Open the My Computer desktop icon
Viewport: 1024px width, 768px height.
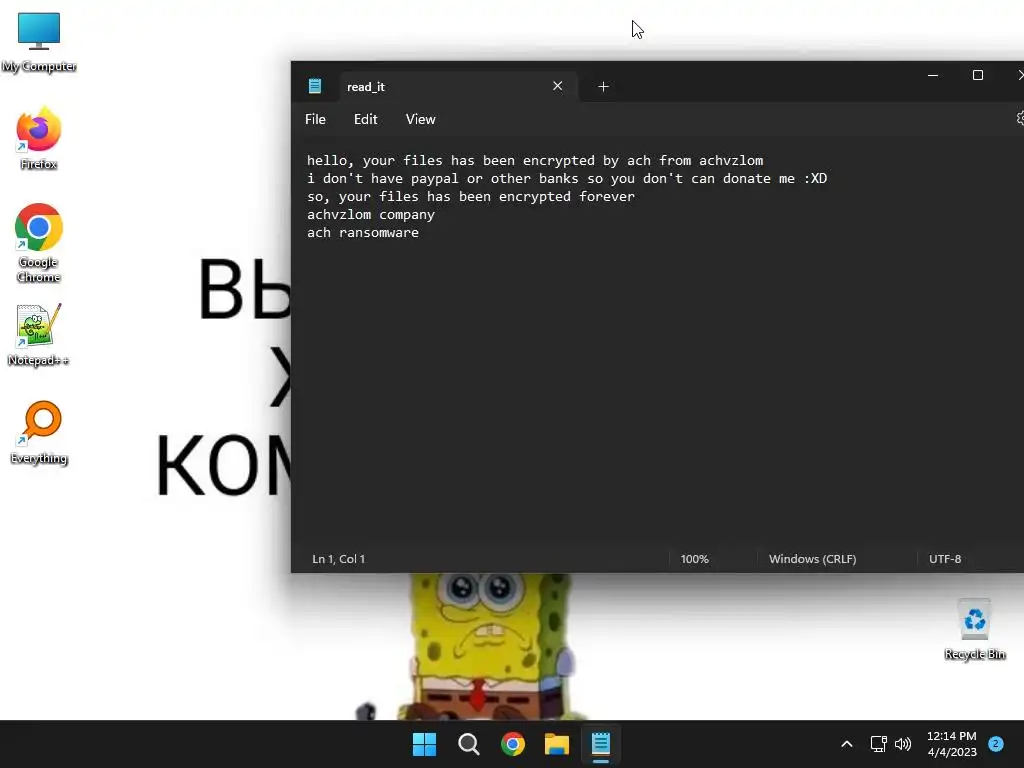39,40
